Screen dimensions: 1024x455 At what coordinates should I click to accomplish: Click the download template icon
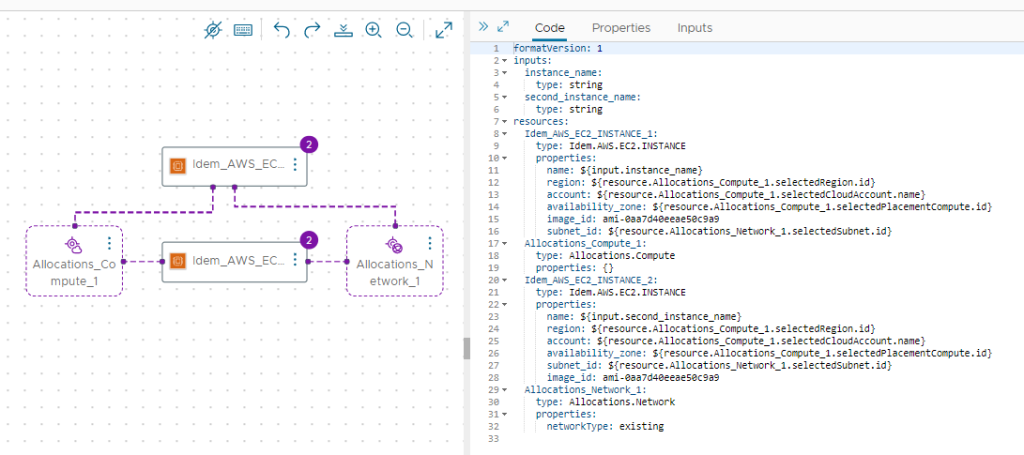tap(342, 30)
